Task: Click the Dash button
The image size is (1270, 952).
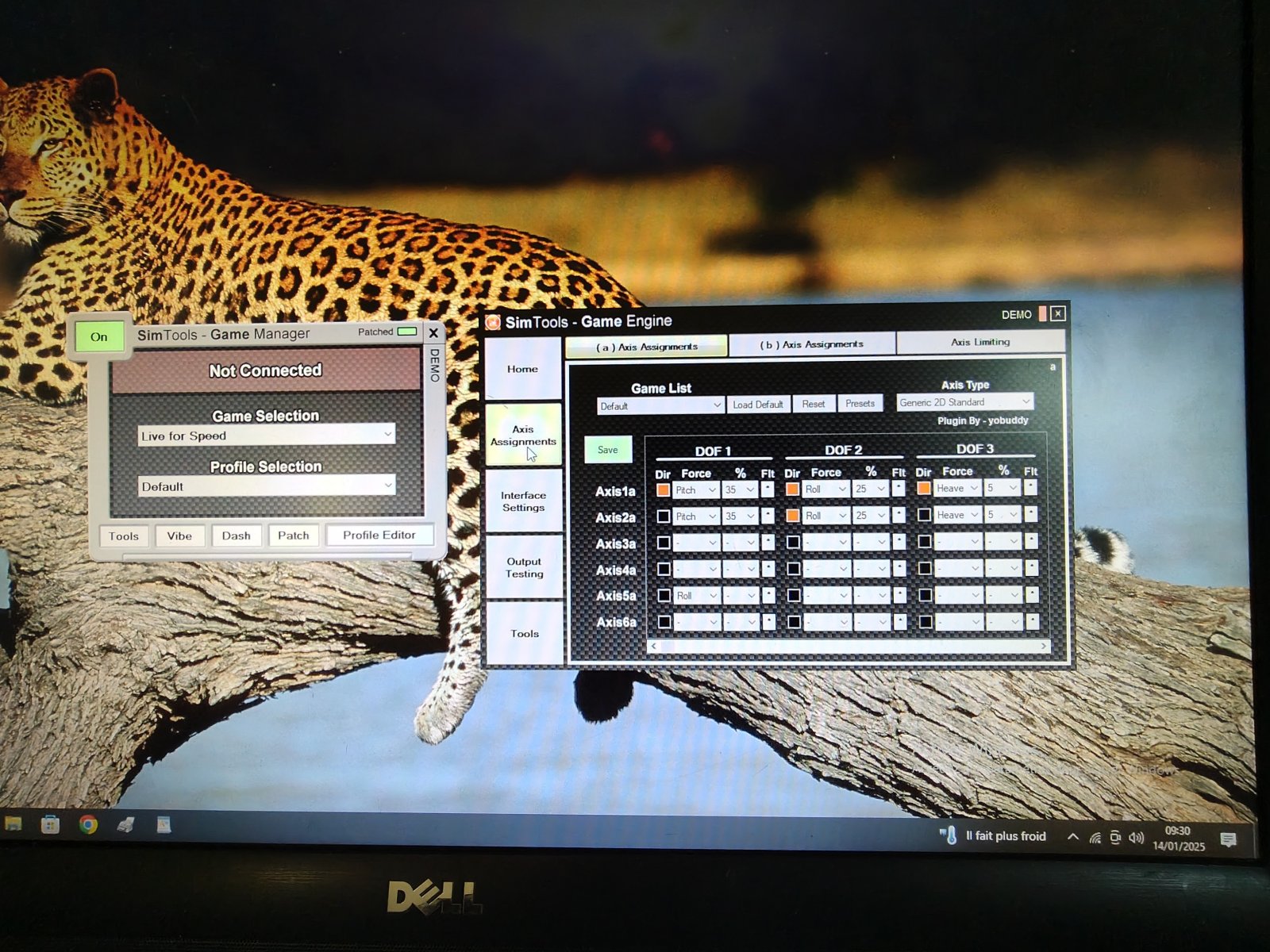Action: click(x=236, y=535)
